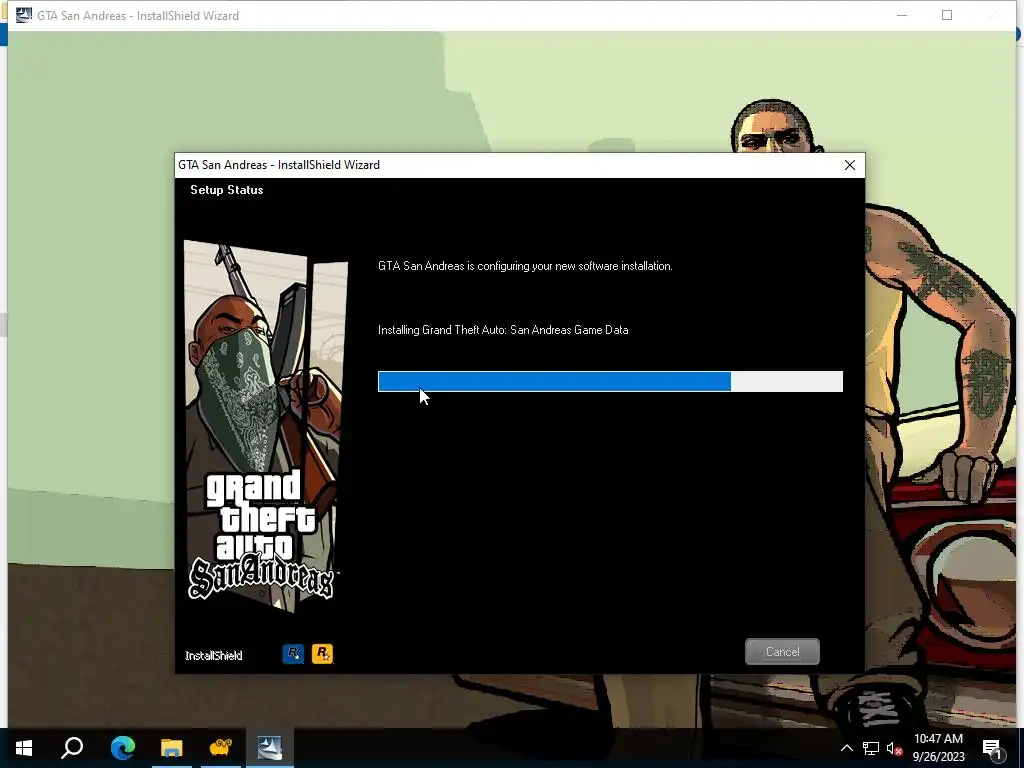Click the Grand Theft Auto cover art
This screenshot has height=768, width=1024.
265,426
